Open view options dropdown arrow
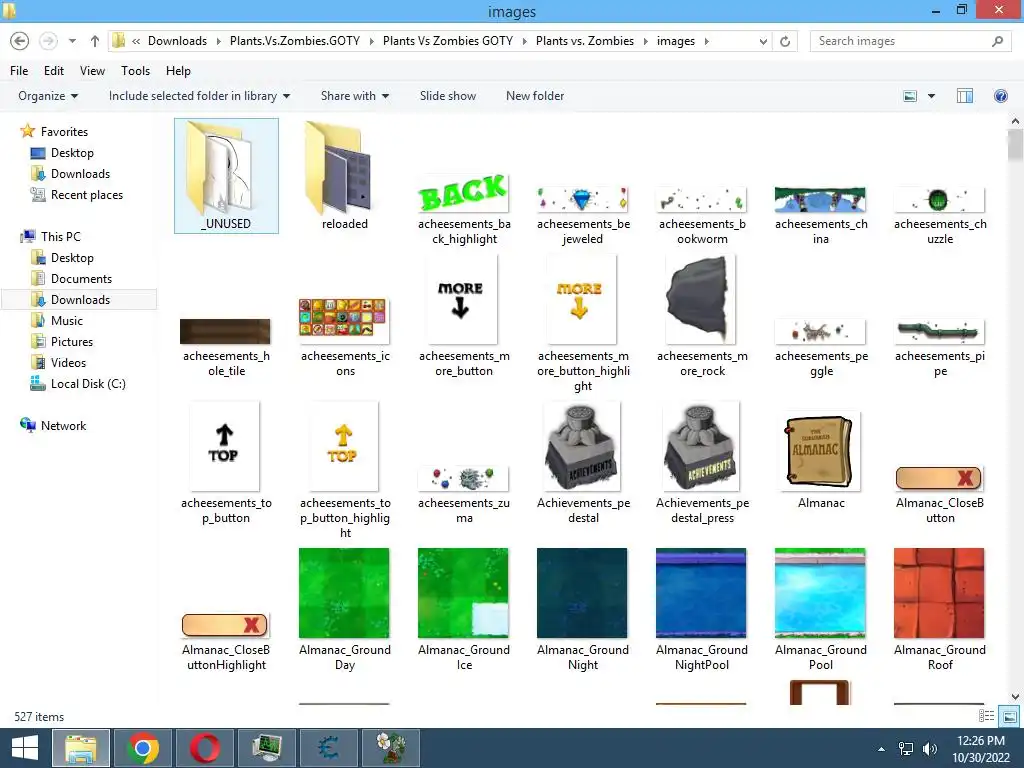 click(931, 96)
